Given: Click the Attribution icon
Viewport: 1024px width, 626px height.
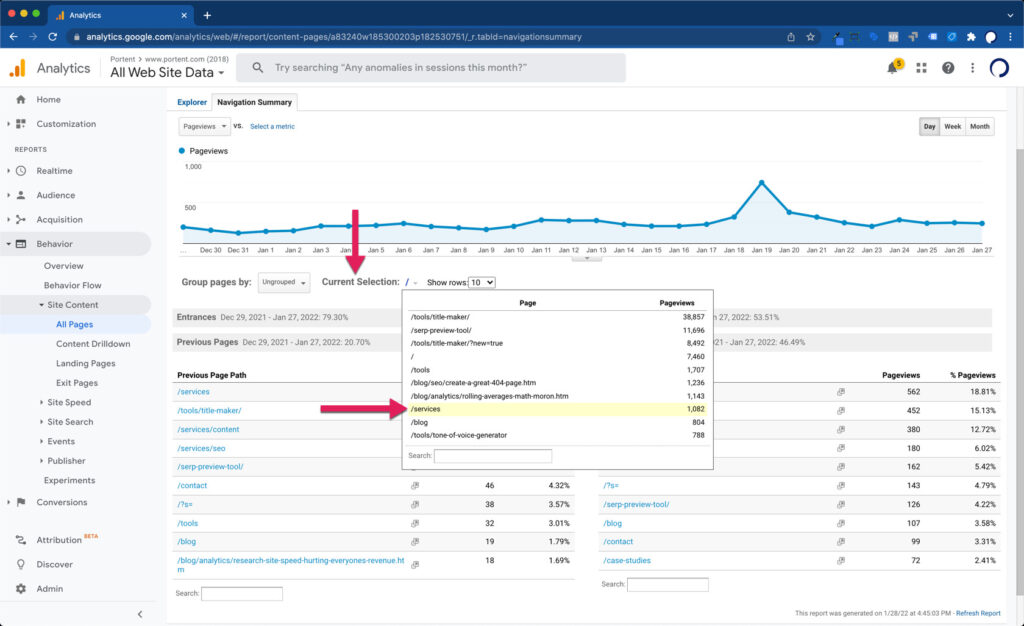Looking at the screenshot, I should [21, 540].
